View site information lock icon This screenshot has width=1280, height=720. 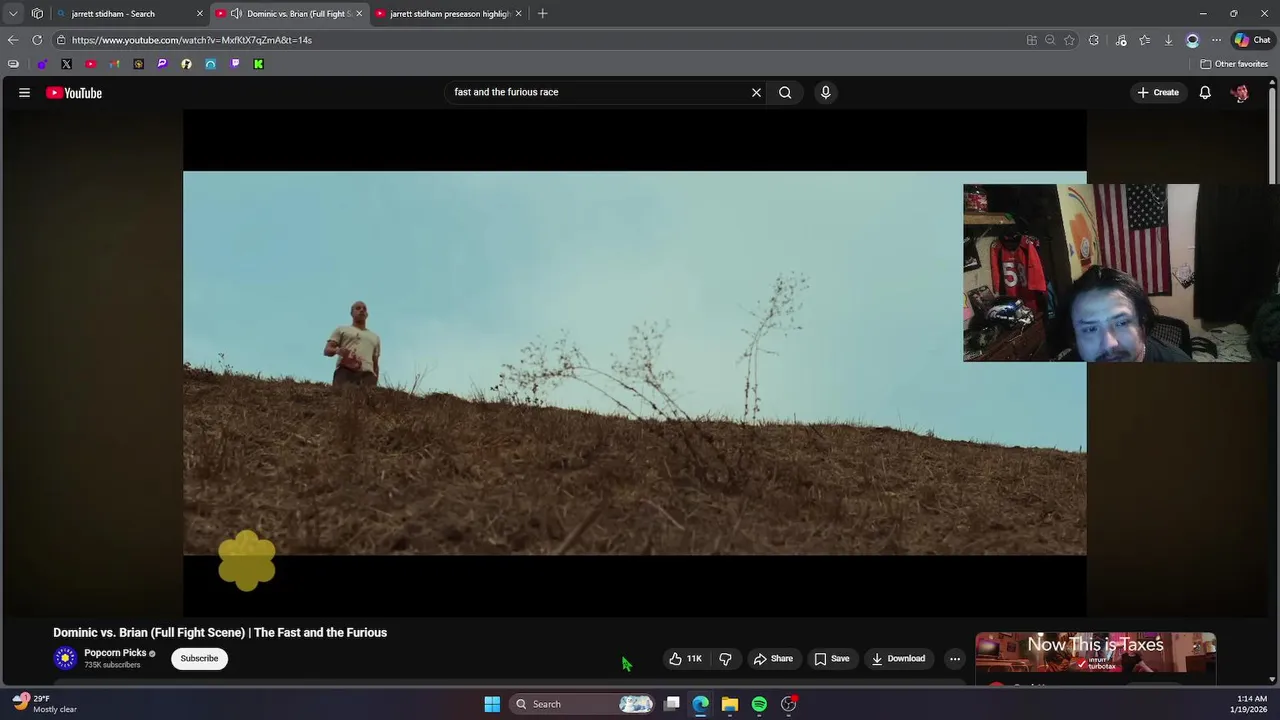[x=61, y=40]
